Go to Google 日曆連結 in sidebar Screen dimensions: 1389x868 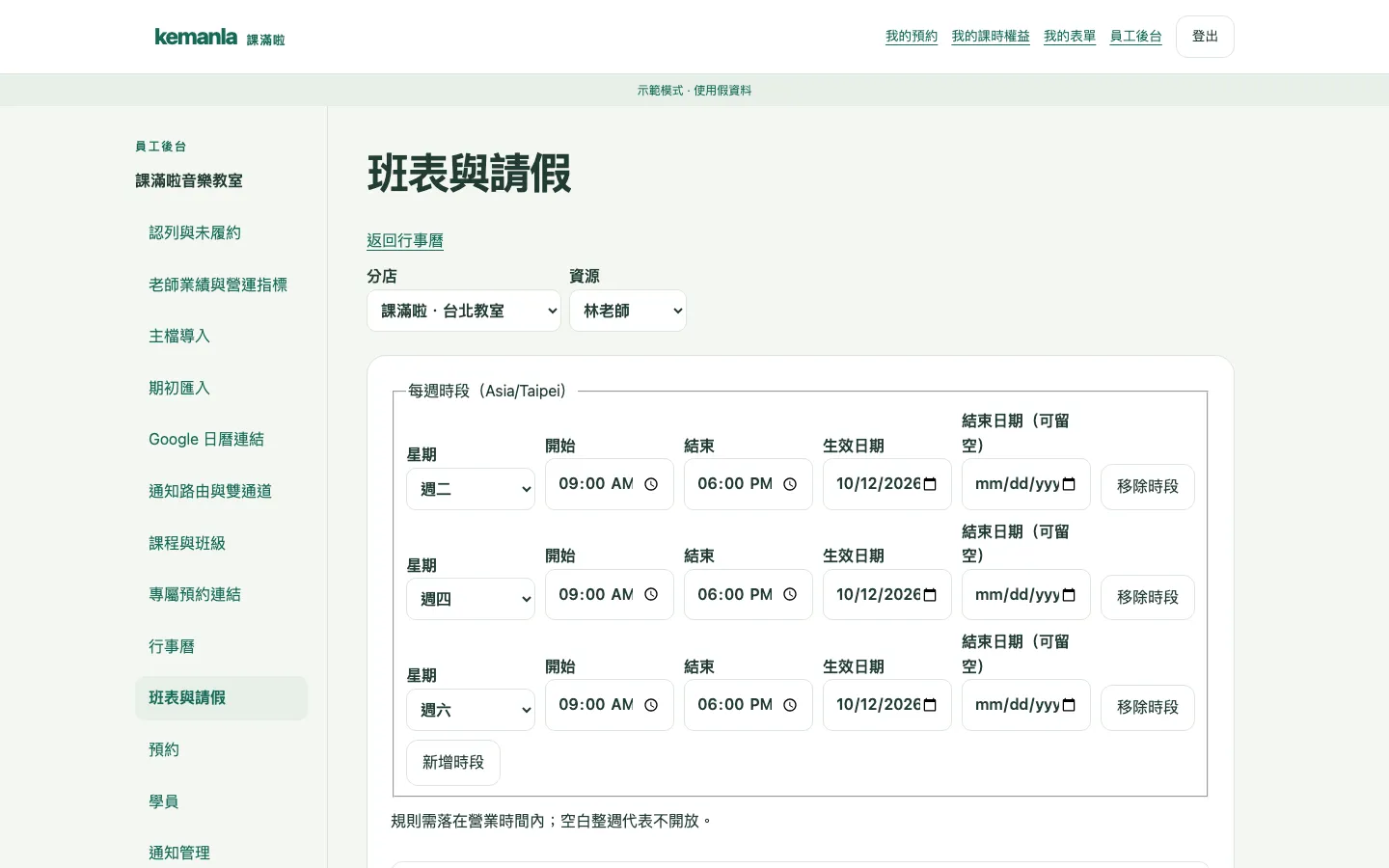221,439
